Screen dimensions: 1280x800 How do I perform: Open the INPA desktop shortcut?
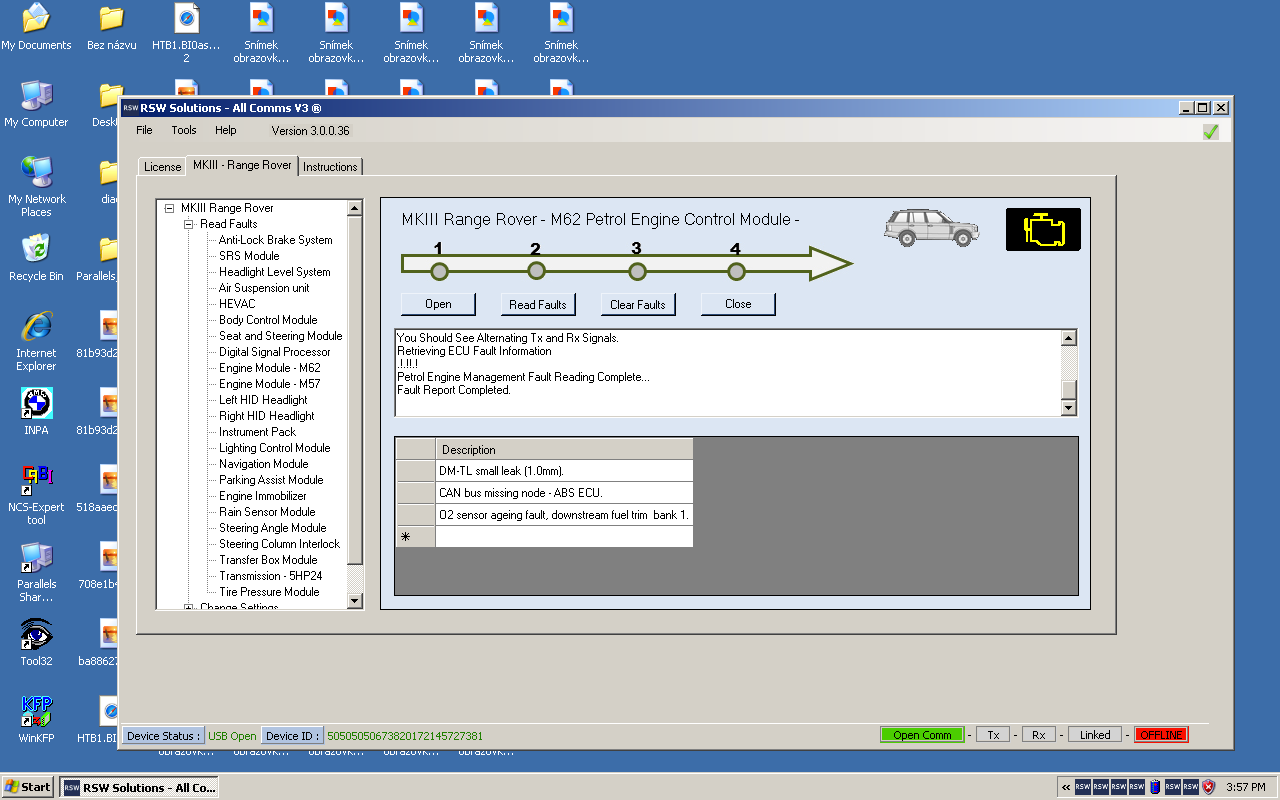[37, 405]
